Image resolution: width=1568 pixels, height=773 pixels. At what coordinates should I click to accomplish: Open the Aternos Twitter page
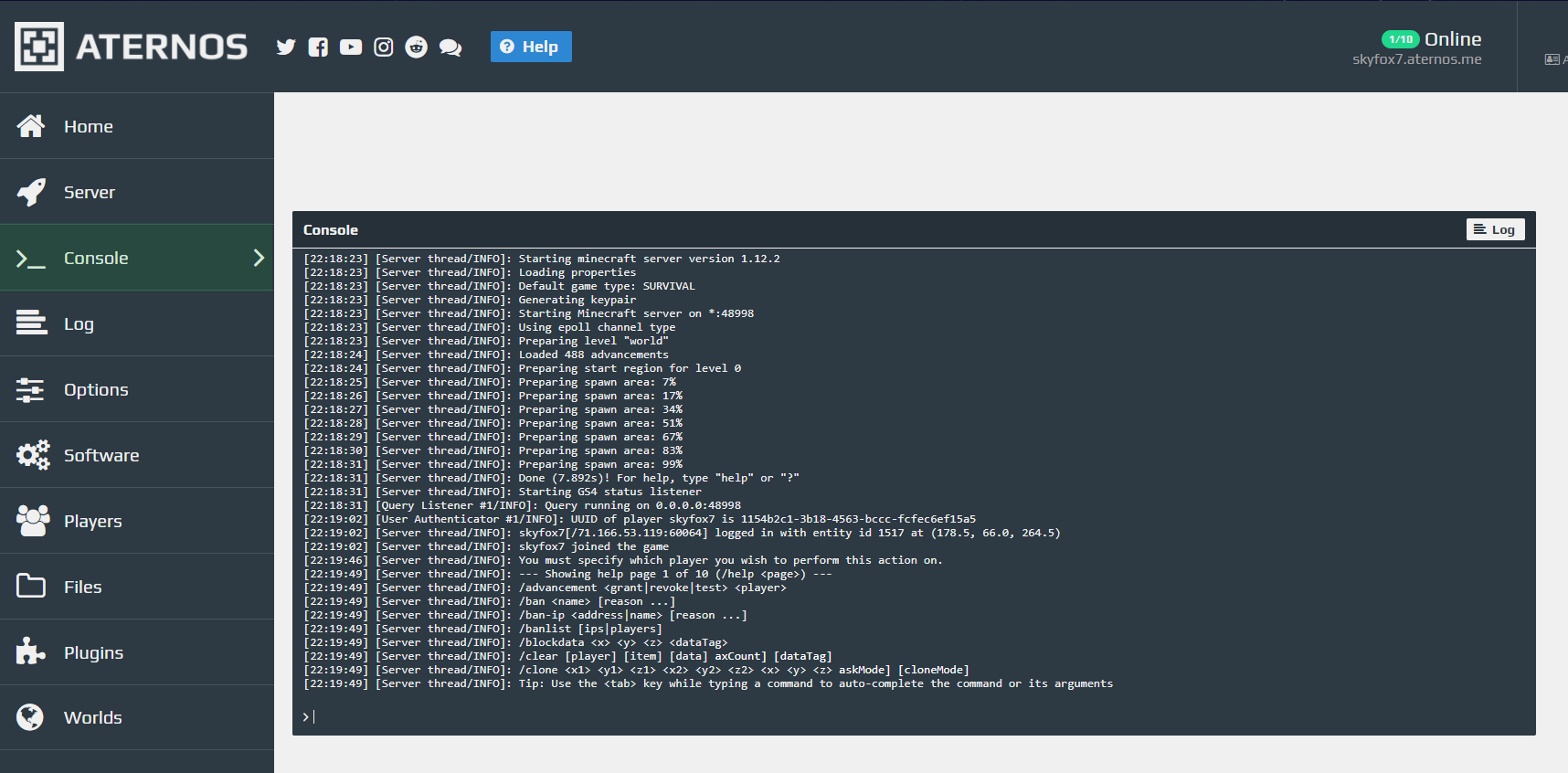coord(286,47)
